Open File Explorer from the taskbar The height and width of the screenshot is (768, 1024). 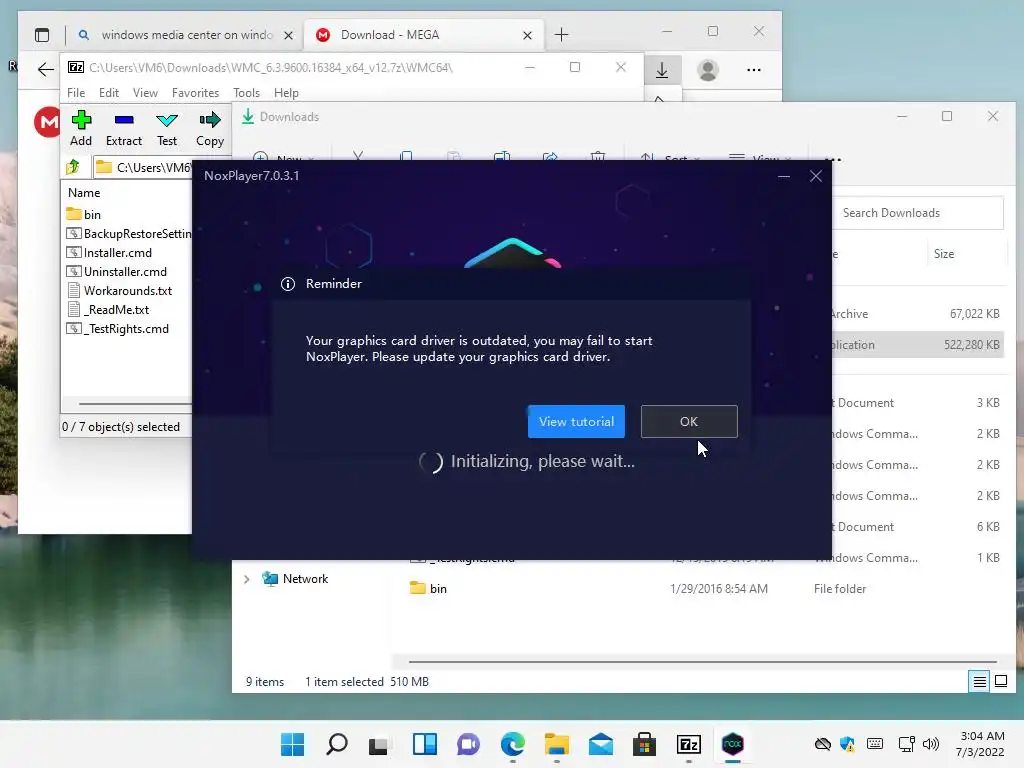tap(556, 744)
